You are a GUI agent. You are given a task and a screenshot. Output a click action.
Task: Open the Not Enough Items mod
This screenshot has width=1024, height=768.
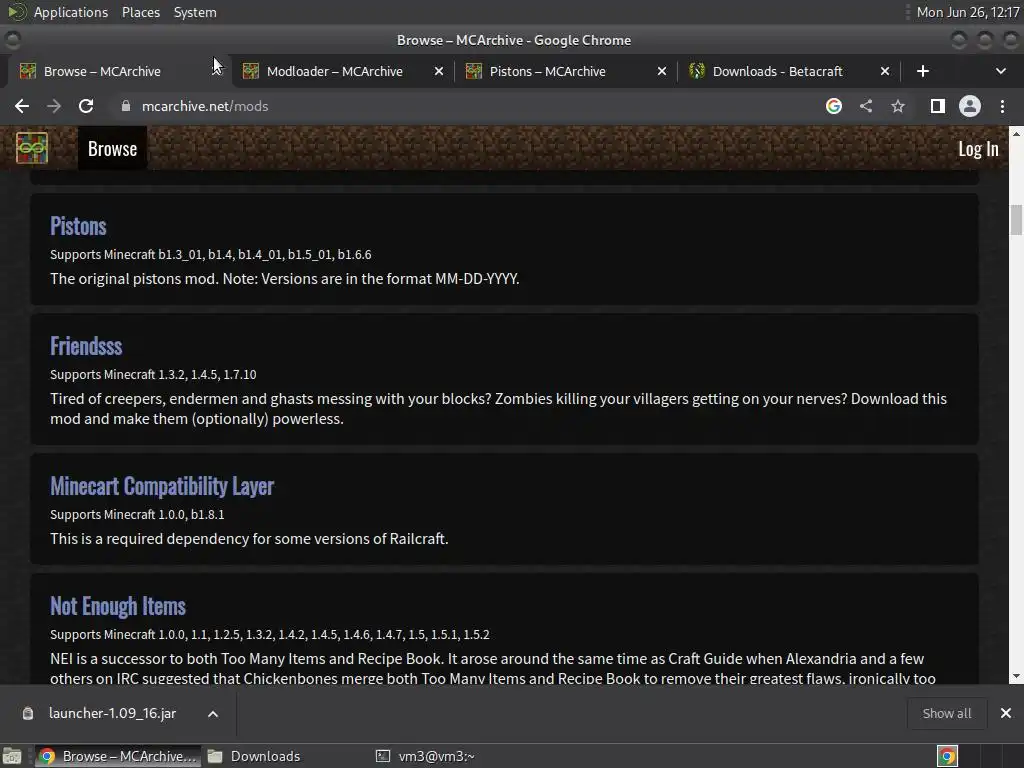118,606
